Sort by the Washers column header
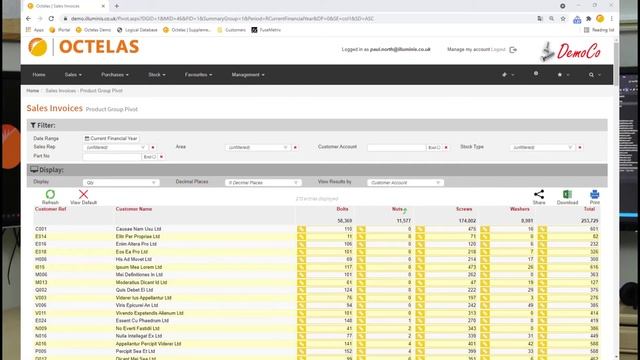Image resolution: width=640 pixels, height=360 pixels. point(520,209)
